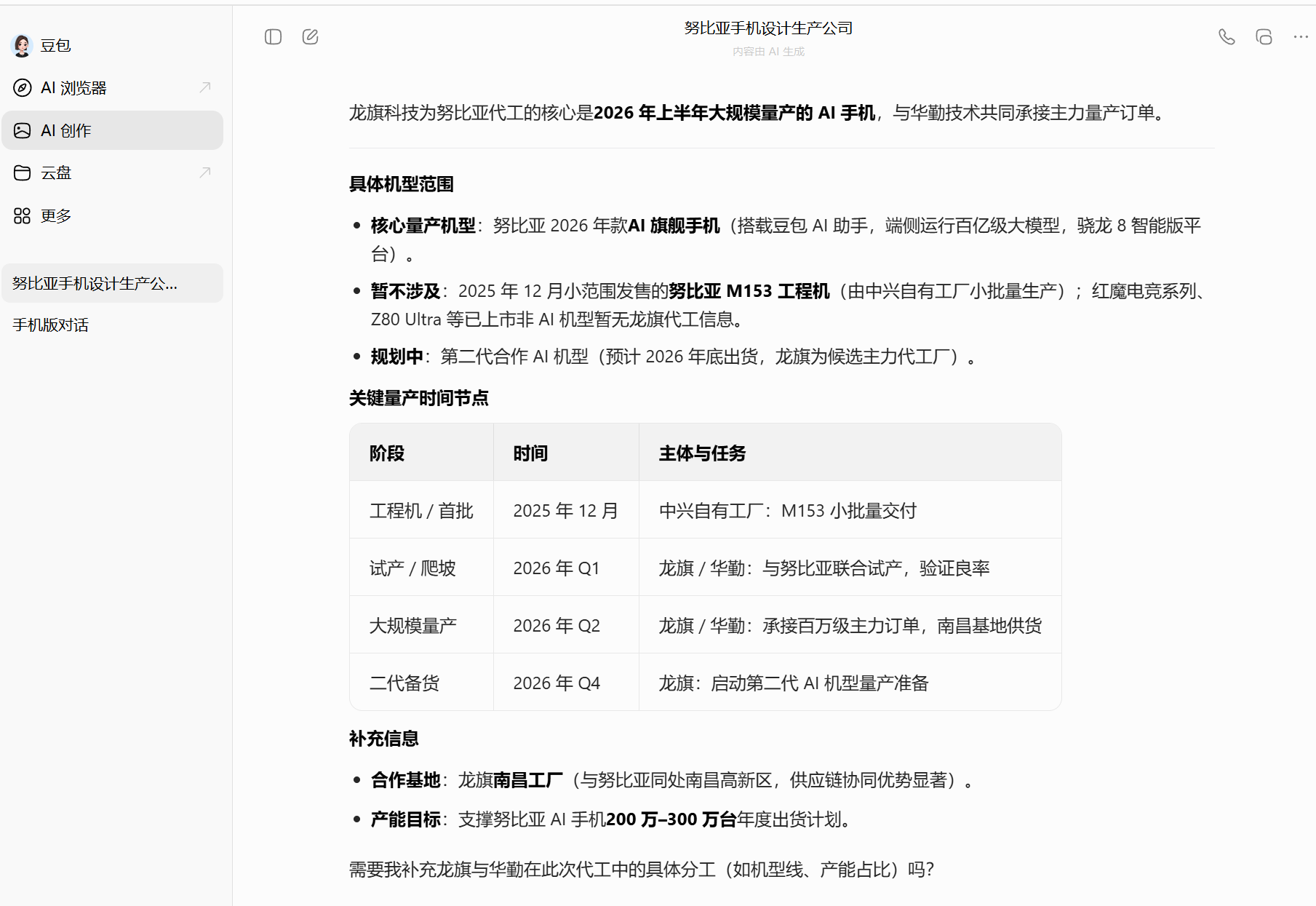Click the bold 合作基地 label

[x=405, y=780]
